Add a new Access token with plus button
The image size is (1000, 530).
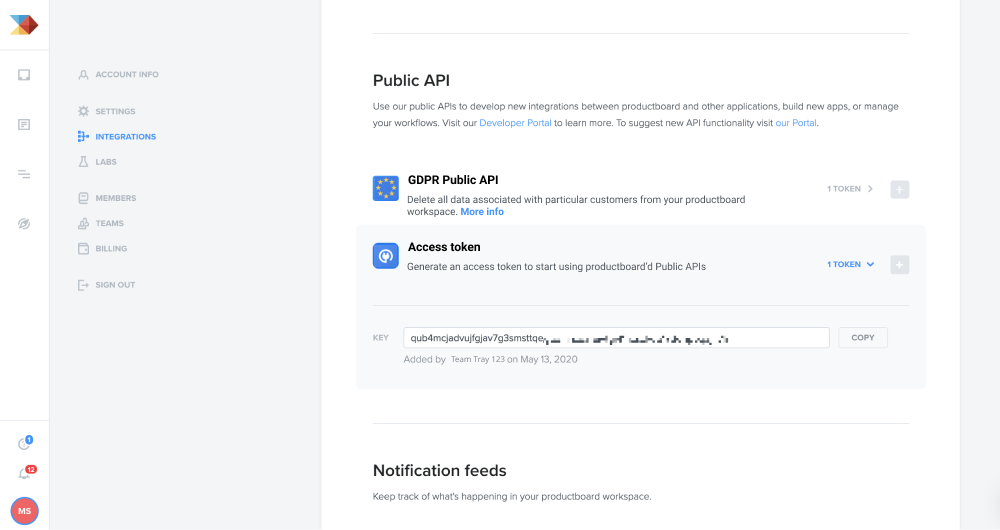point(899,265)
